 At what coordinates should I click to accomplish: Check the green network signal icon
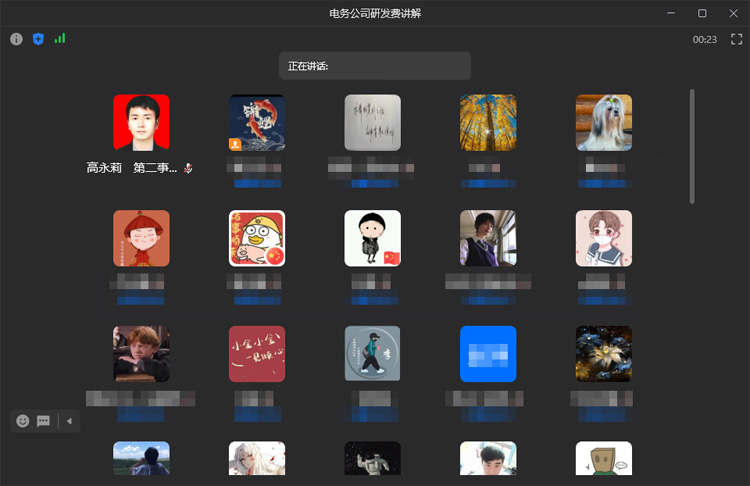pos(60,39)
